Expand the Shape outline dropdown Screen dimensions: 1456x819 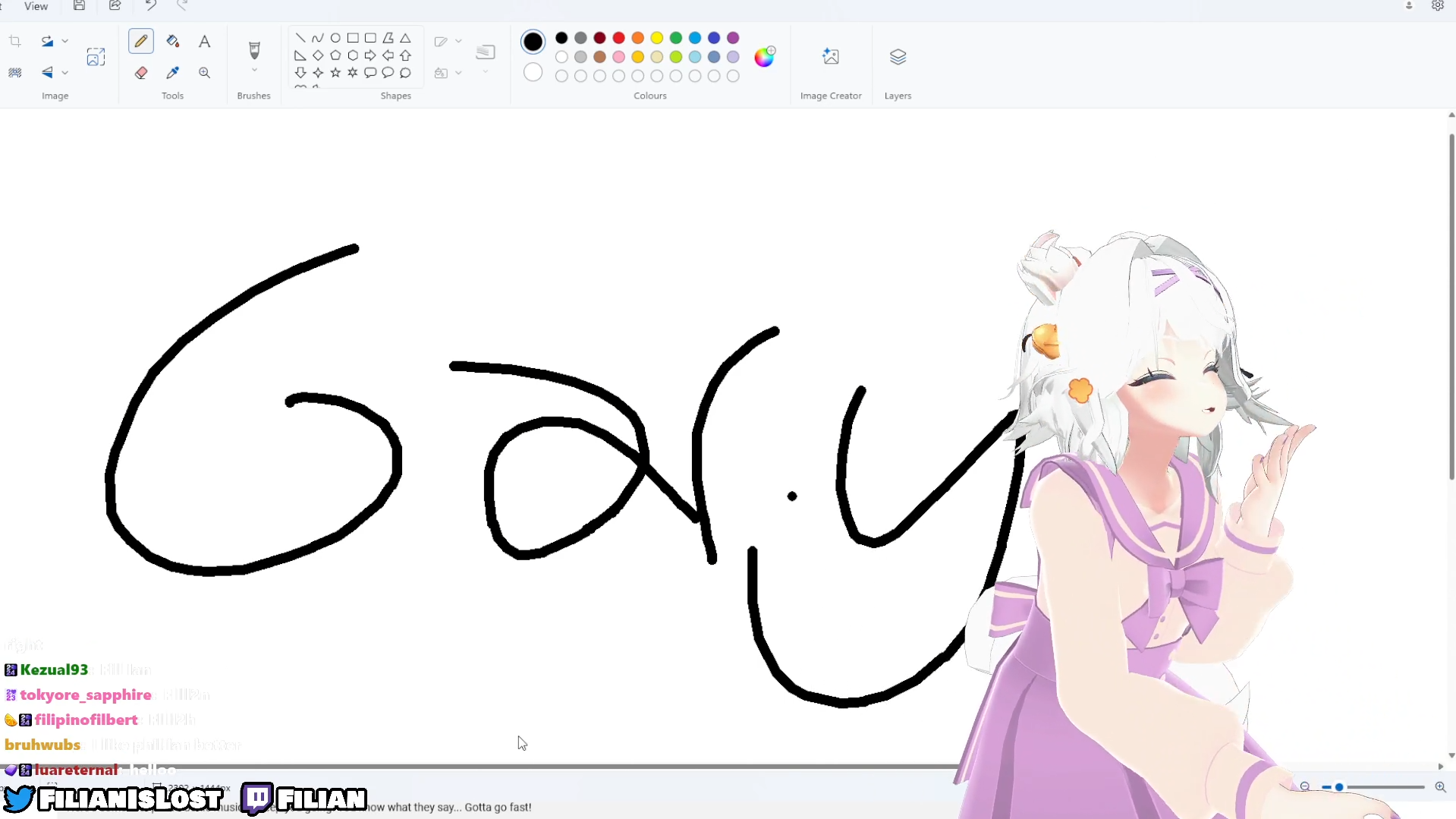pyautogui.click(x=458, y=41)
